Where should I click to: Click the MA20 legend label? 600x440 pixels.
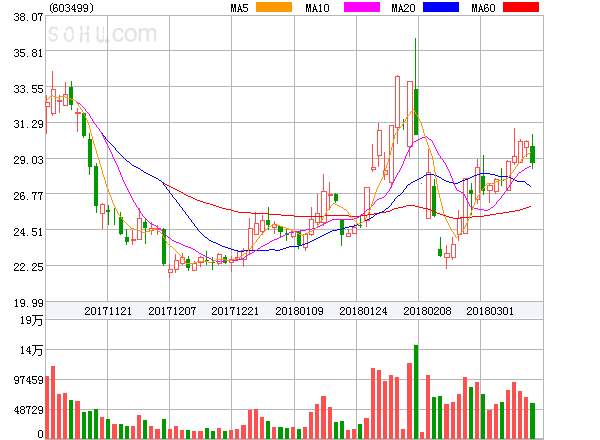(403, 8)
